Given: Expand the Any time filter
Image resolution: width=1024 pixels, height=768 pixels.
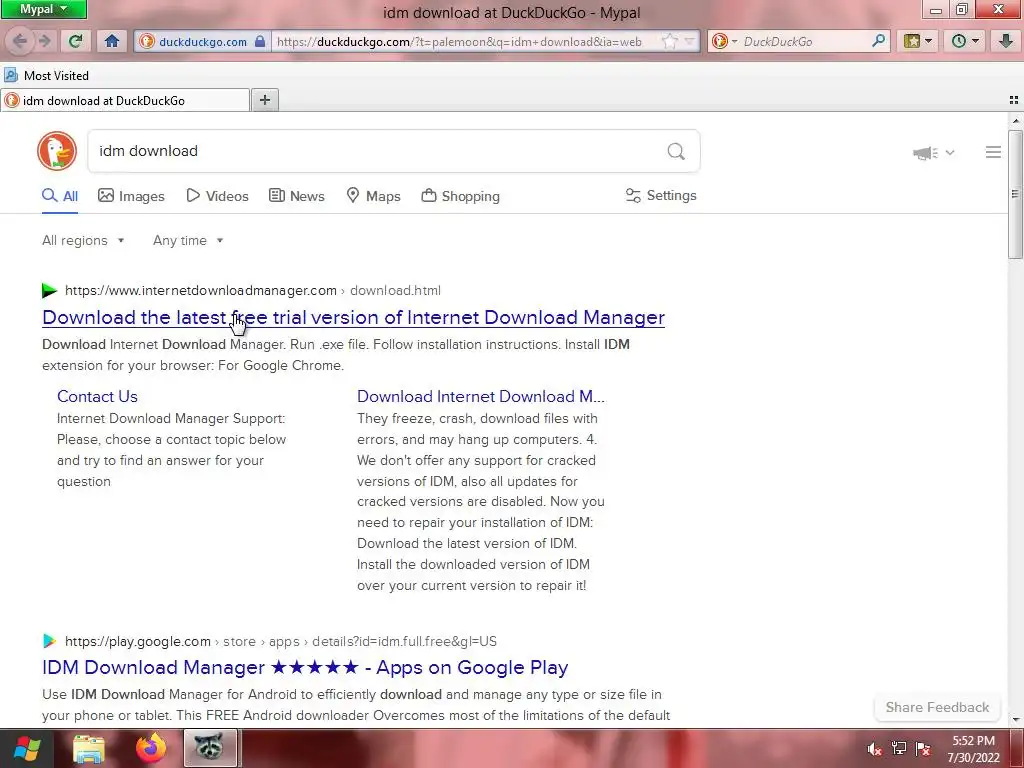Looking at the screenshot, I should [188, 240].
